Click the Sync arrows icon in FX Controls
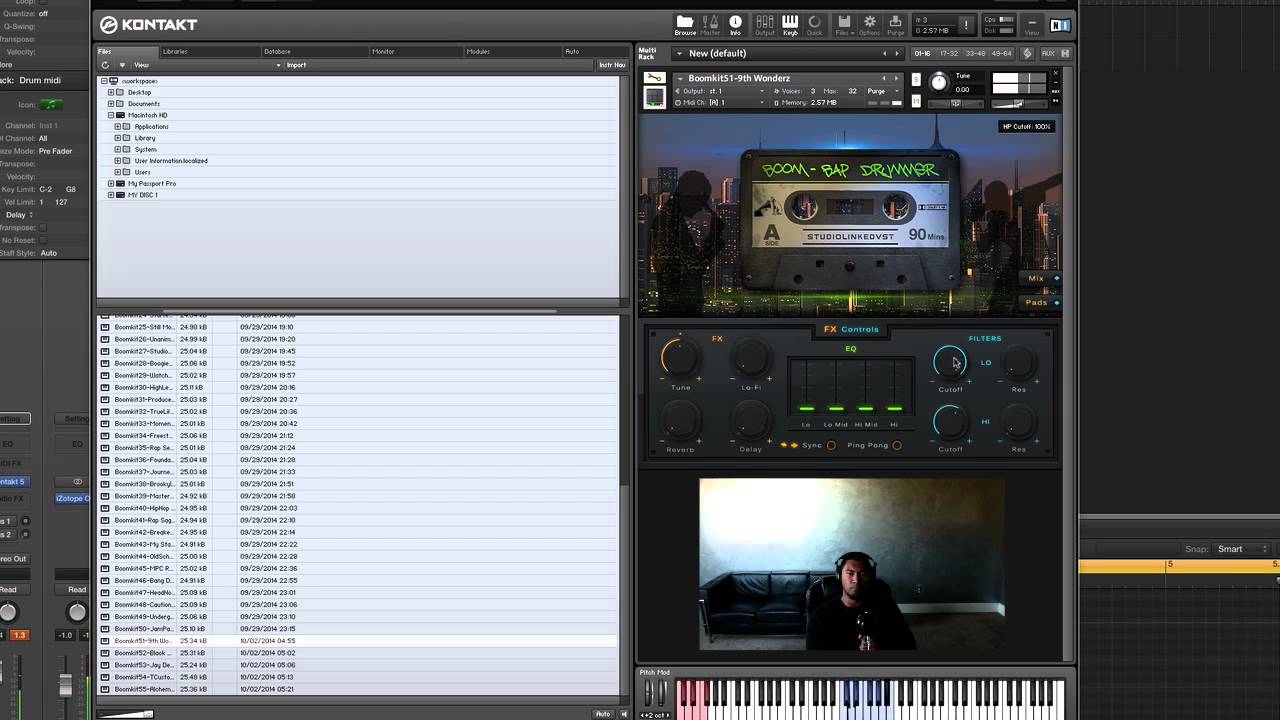The height and width of the screenshot is (720, 1280). pos(789,445)
